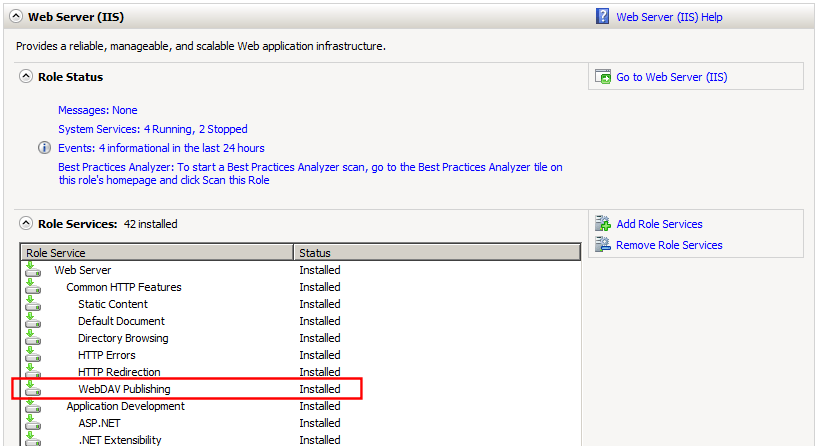The width and height of the screenshot is (817, 446).
Task: View the System Services status link
Action: point(152,129)
